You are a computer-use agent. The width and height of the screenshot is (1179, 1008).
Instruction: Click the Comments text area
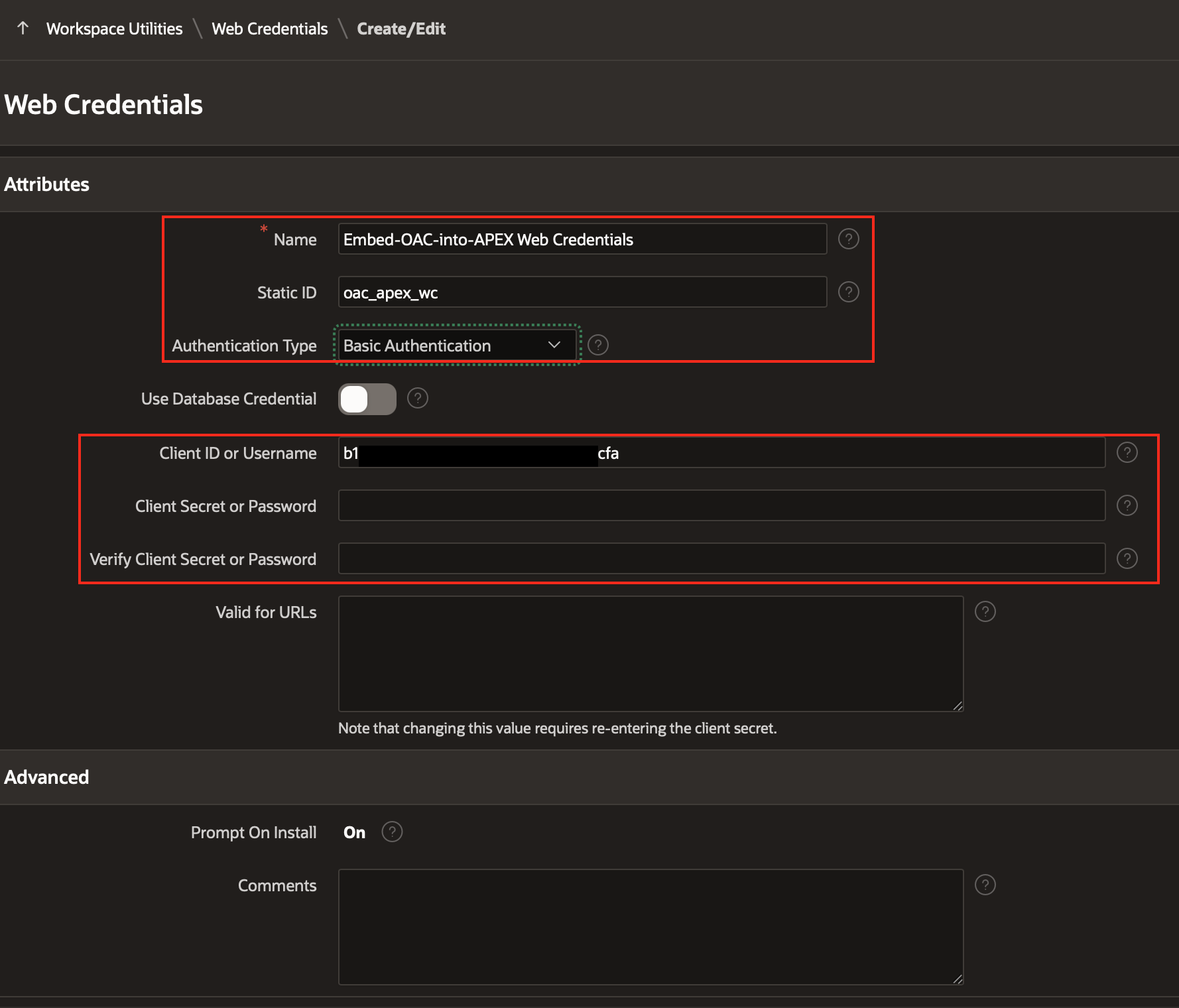click(x=651, y=927)
